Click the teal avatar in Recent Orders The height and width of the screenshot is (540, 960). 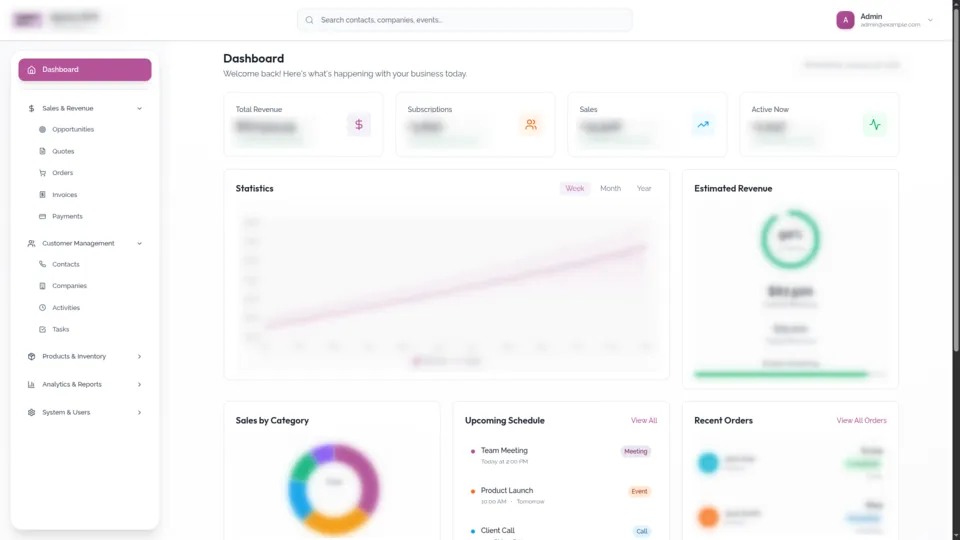pyautogui.click(x=708, y=463)
